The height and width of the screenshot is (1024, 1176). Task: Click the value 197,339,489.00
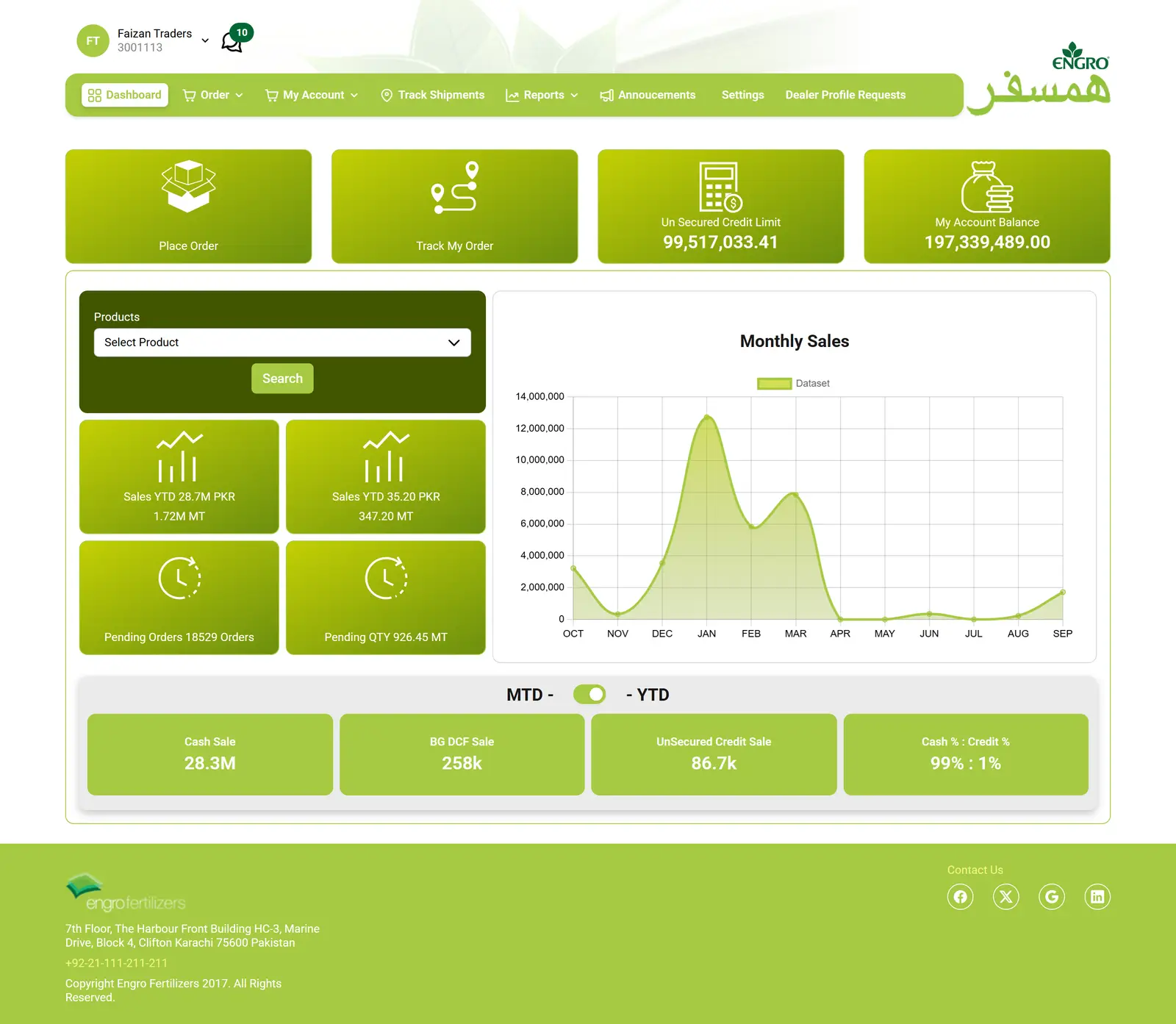987,243
